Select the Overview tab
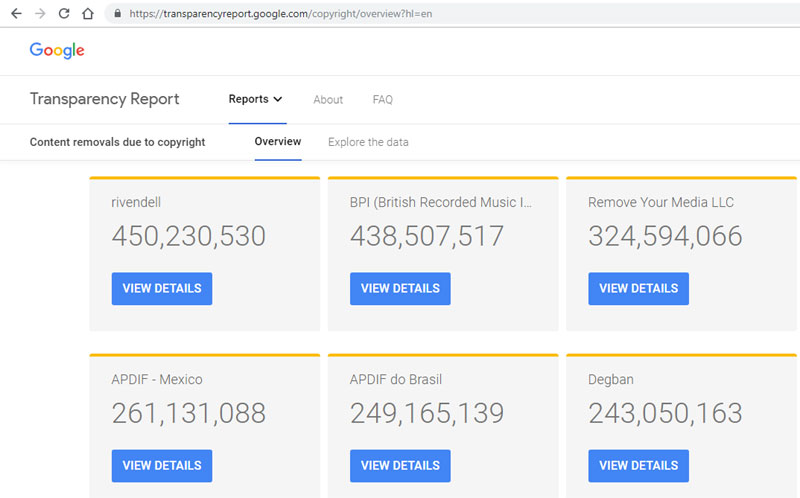Image resolution: width=800 pixels, height=498 pixels. [278, 141]
